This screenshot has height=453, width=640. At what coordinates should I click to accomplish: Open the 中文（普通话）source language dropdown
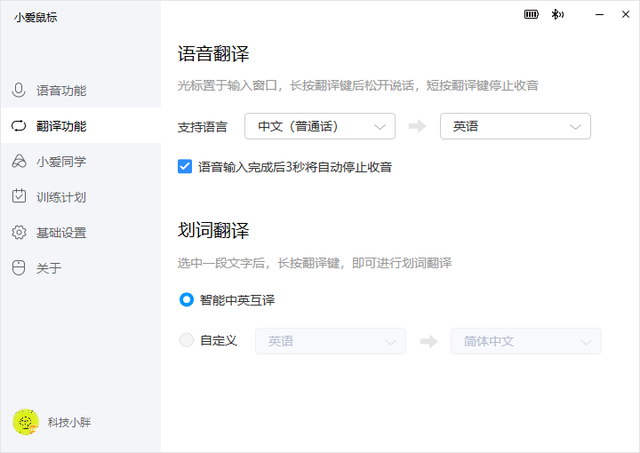(320, 127)
